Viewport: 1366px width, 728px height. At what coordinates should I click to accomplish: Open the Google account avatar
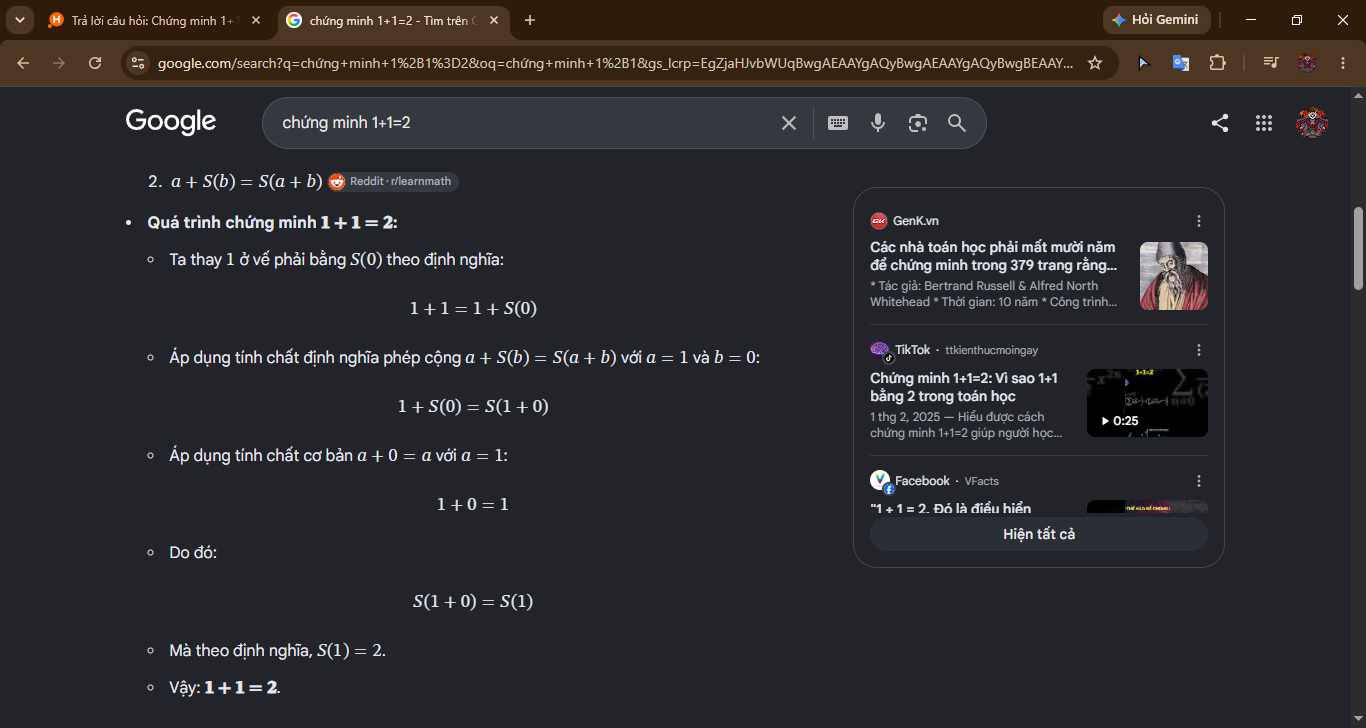[1311, 123]
